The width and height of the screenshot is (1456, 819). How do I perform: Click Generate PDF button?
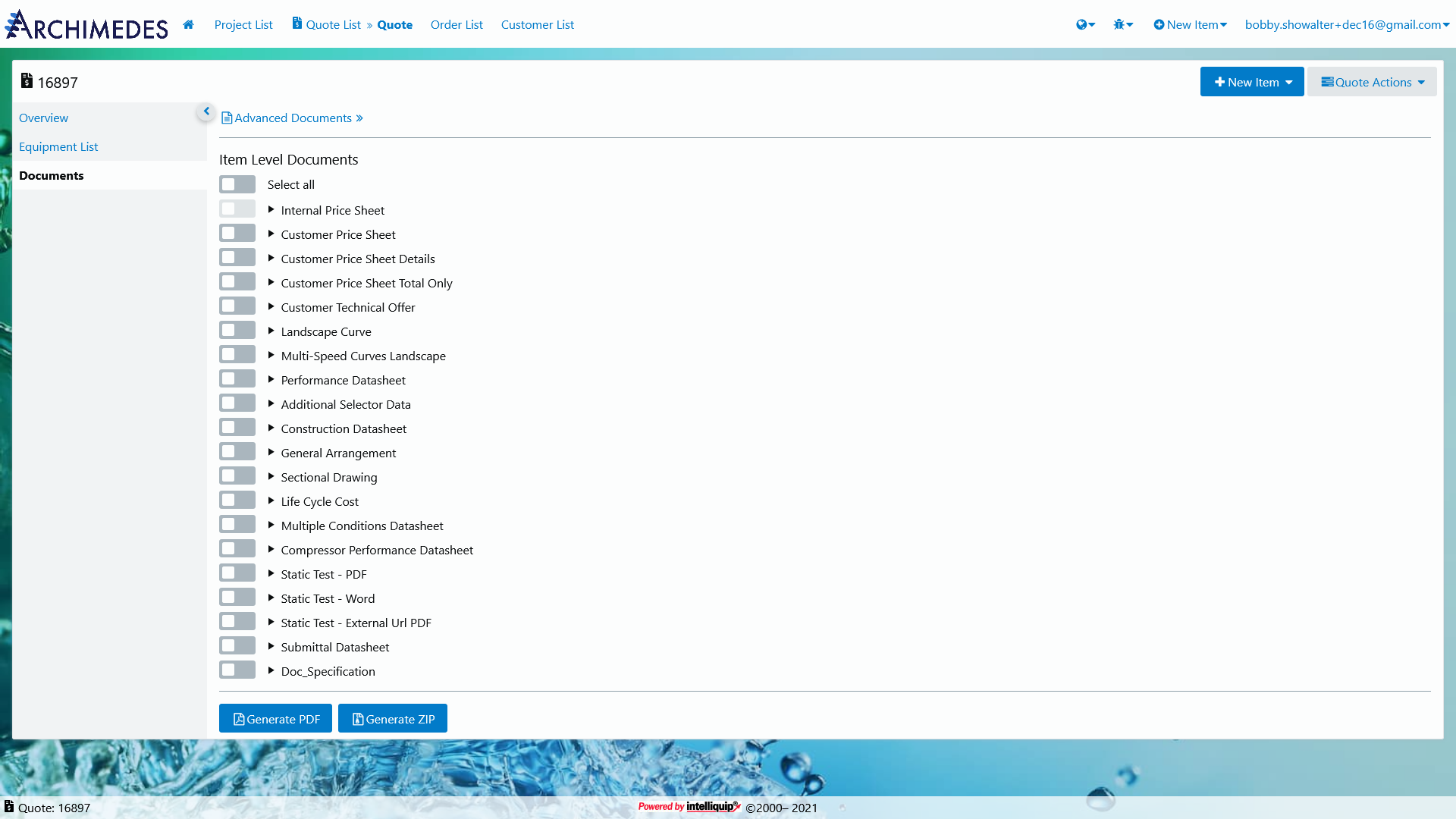coord(275,718)
